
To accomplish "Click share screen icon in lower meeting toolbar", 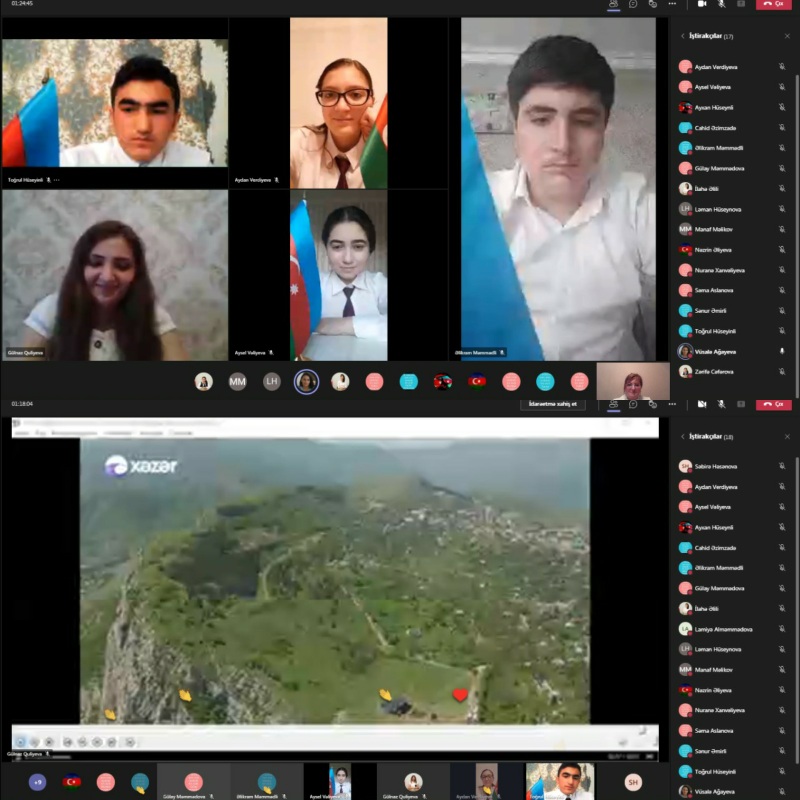I will [x=741, y=404].
